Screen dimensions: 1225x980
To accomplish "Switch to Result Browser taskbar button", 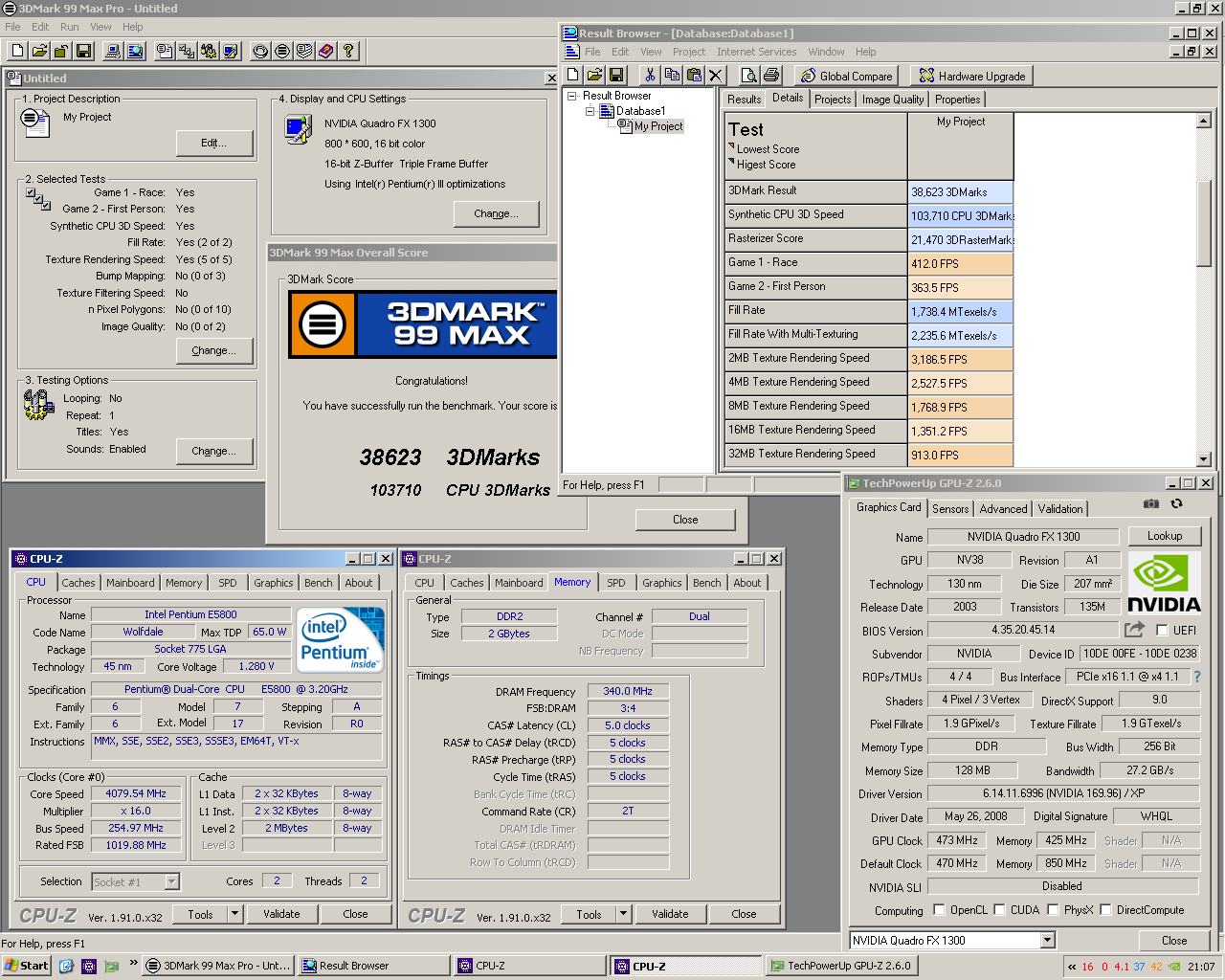I will click(x=372, y=966).
